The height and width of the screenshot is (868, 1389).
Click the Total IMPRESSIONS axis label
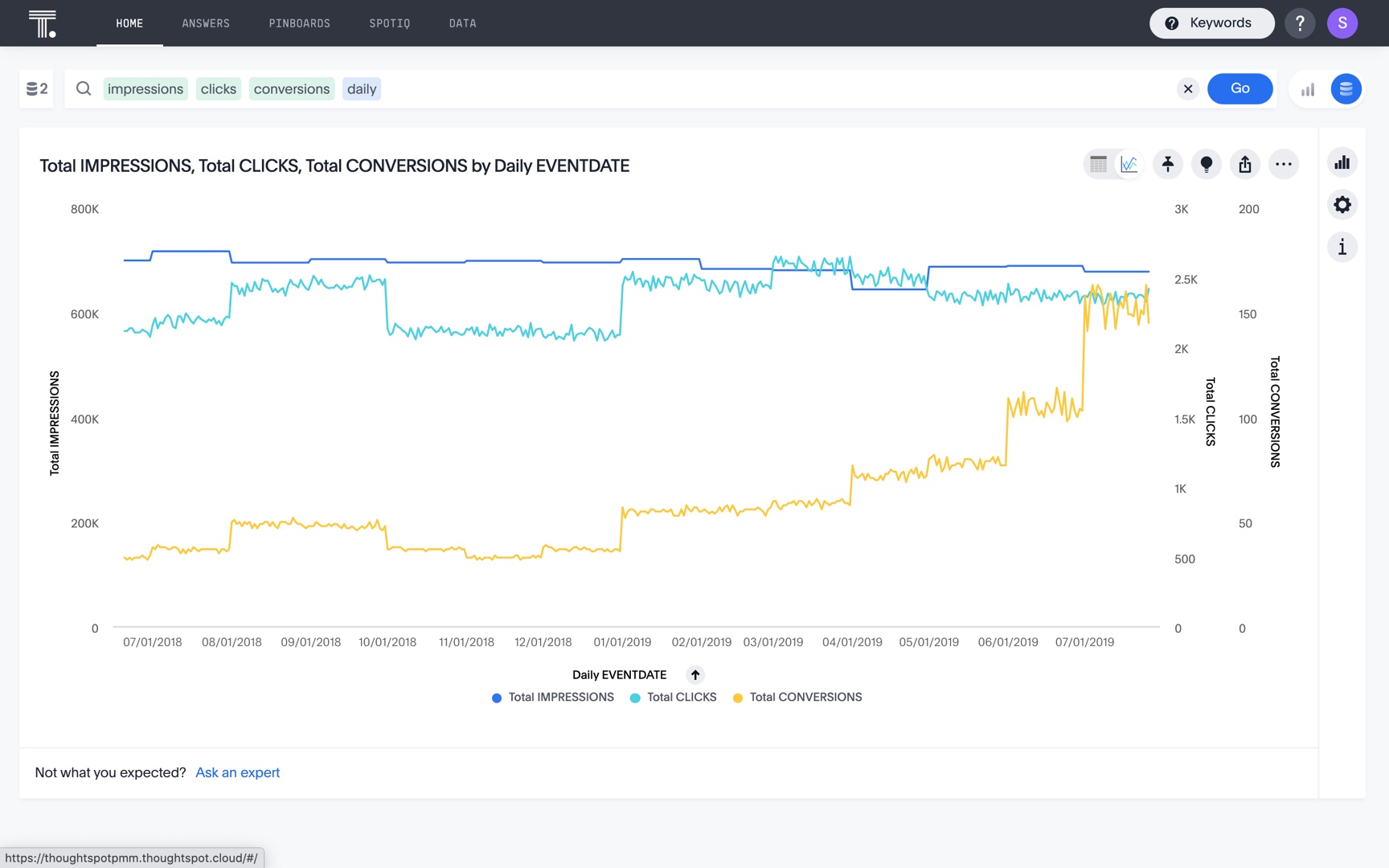[x=55, y=423]
